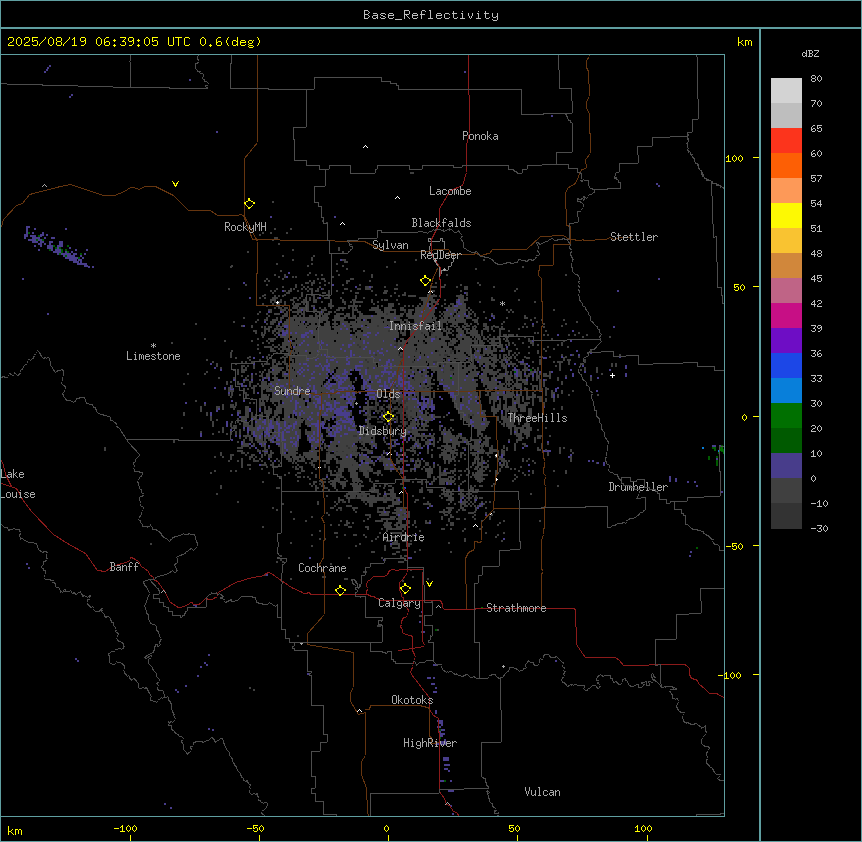Select the orange 57–60 dBZ legend swatch
862x842 pixels.
coord(786,165)
